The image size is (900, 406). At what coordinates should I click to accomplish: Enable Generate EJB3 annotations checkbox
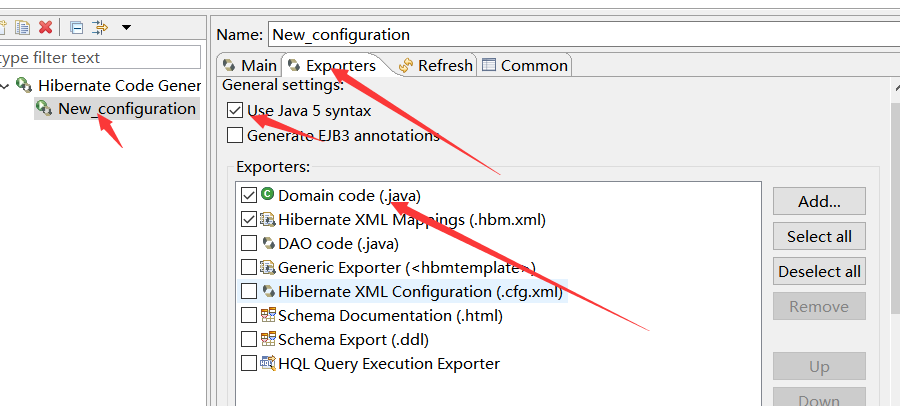point(235,136)
